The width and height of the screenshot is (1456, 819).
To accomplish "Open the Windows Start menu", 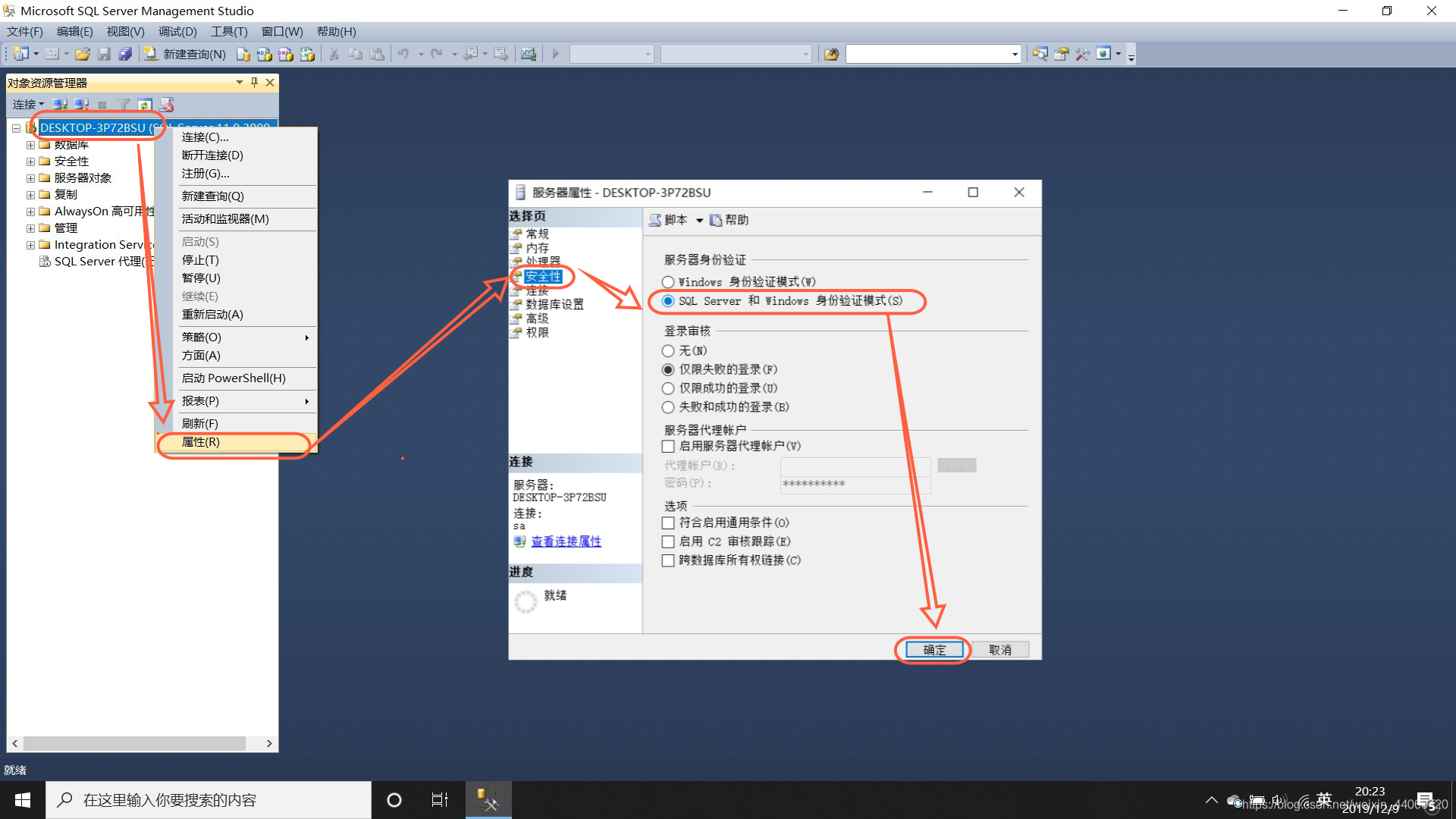I will (23, 800).
